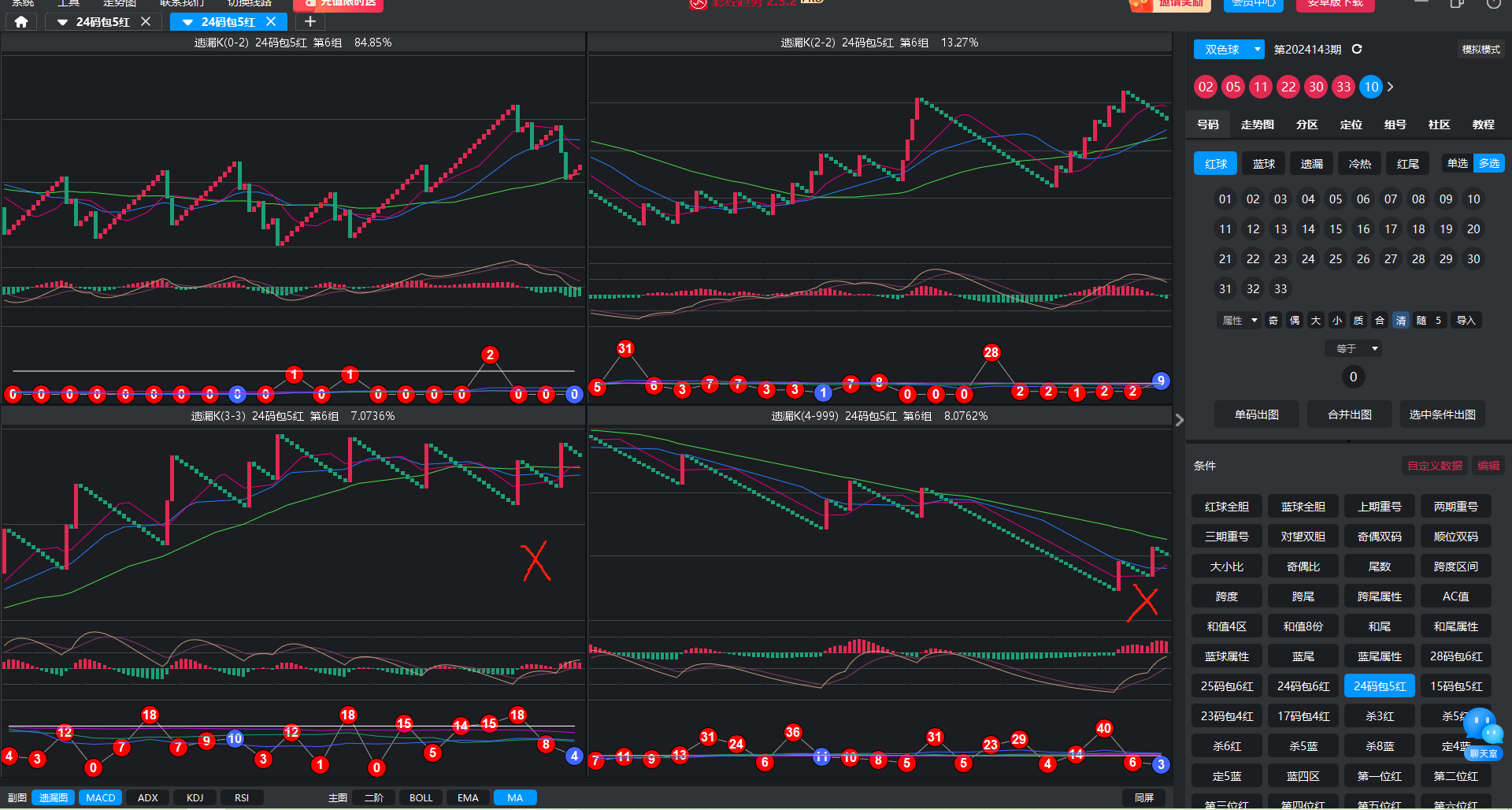1512x810 pixels.
Task: Select red ball number 01
Action: 1225,199
